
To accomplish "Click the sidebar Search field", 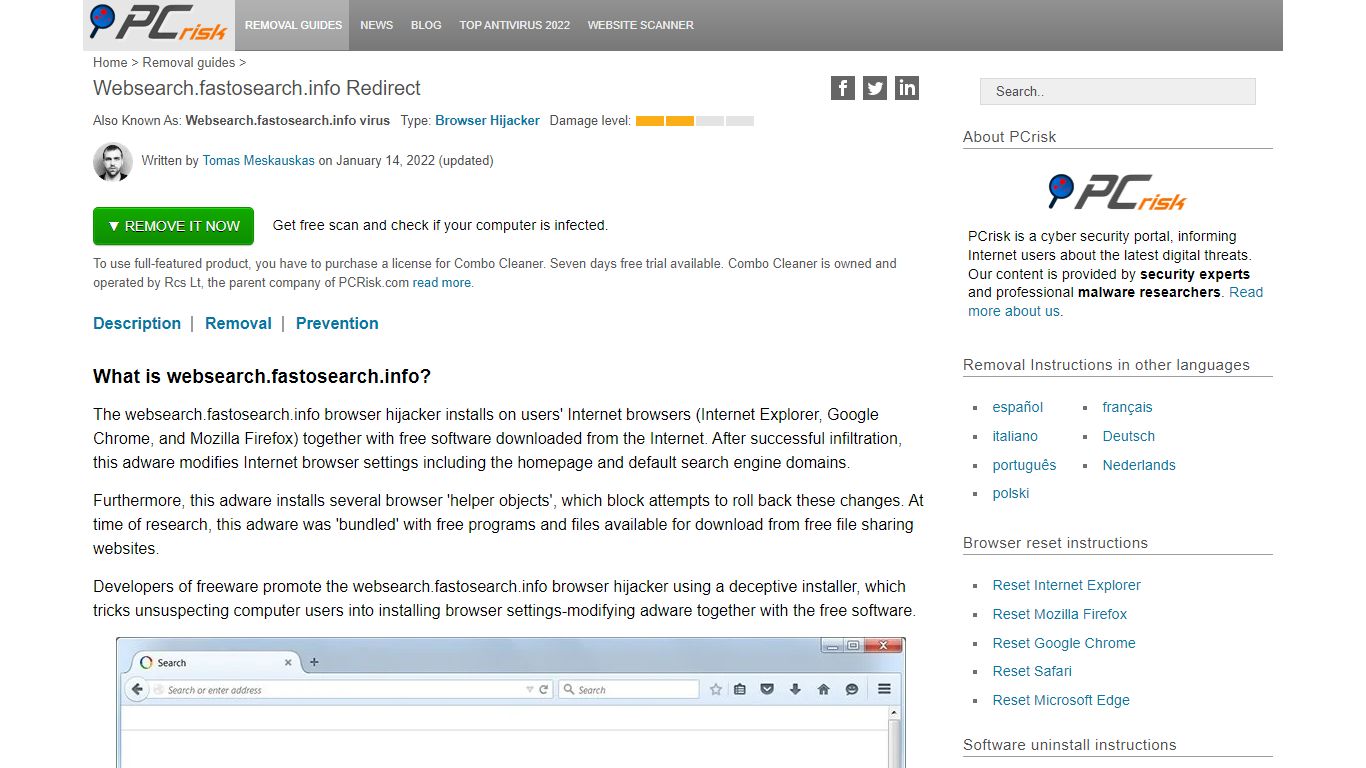I will point(1117,91).
